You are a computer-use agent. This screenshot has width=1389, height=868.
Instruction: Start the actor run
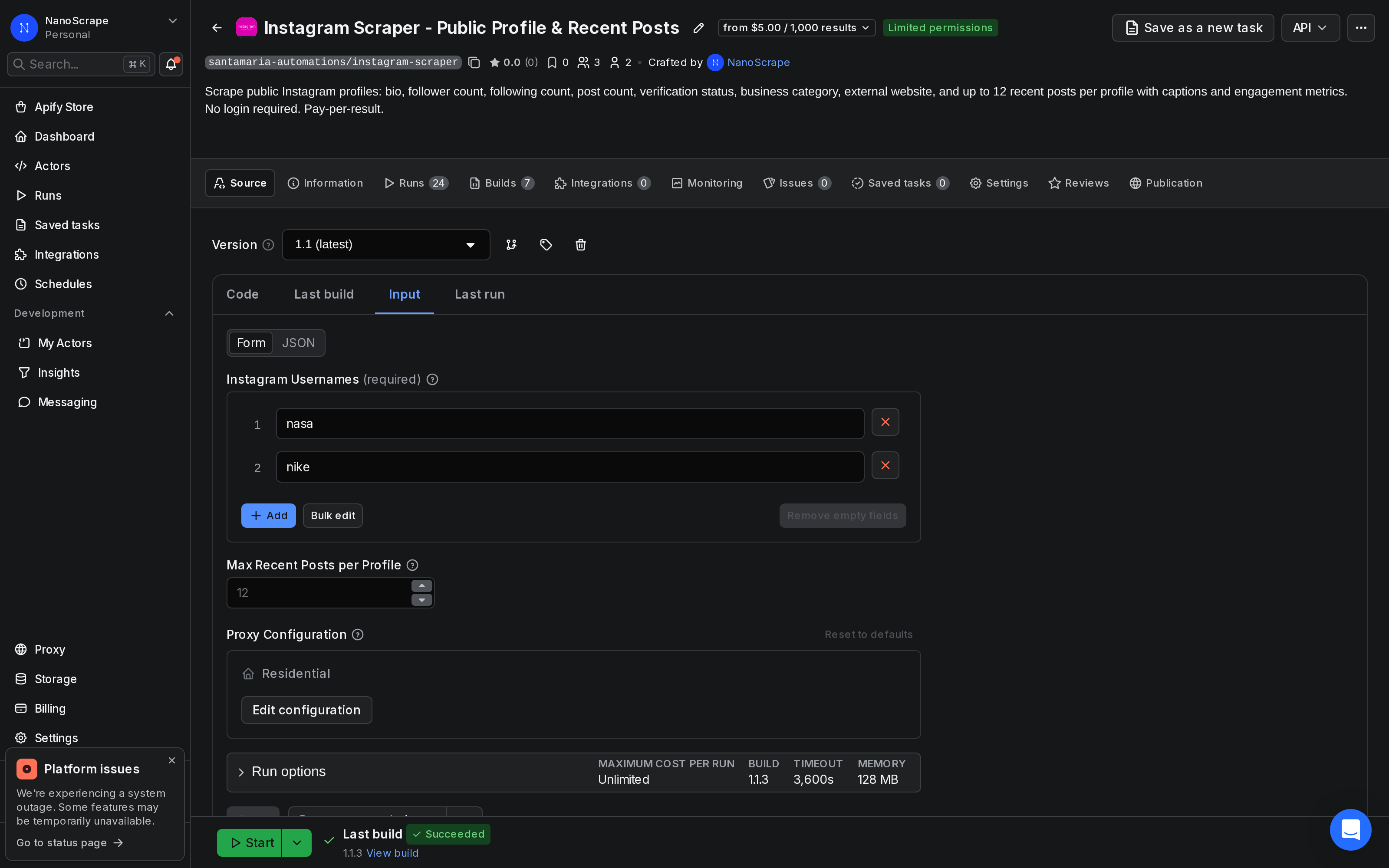point(250,843)
